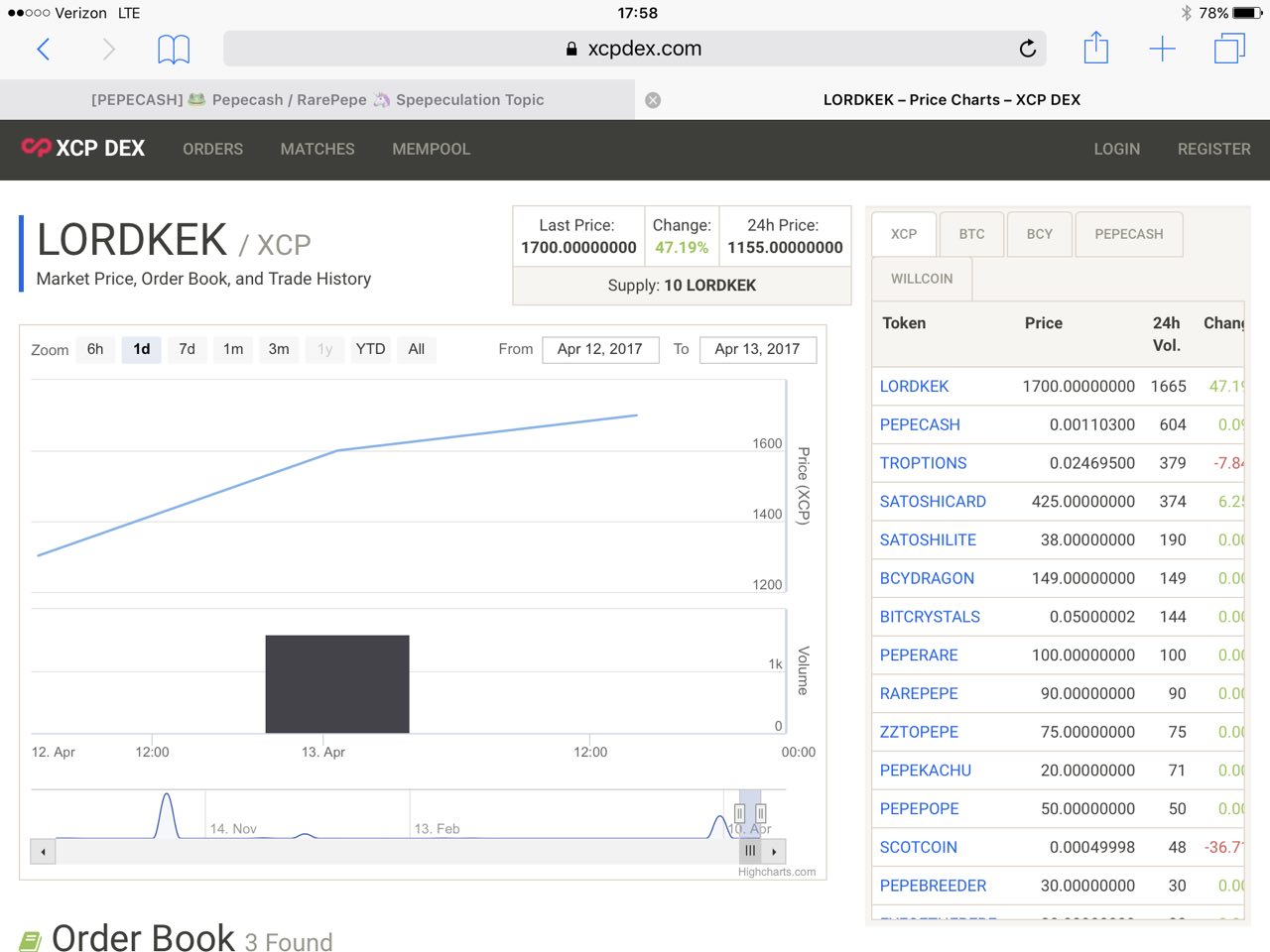Click the 47.19% change value
The height and width of the screenshot is (952, 1270).
pyautogui.click(x=682, y=248)
